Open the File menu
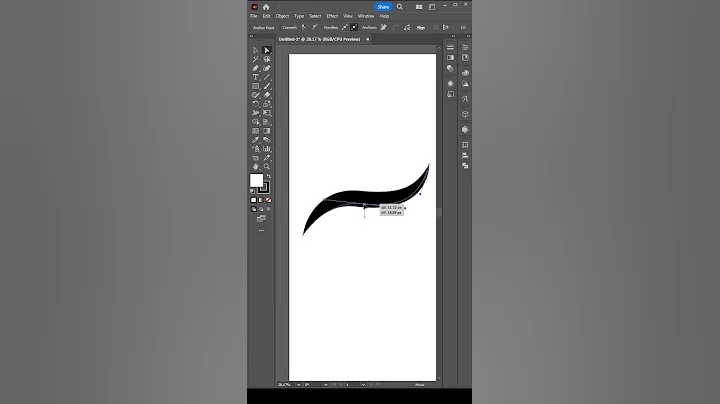720x404 pixels. tap(253, 16)
